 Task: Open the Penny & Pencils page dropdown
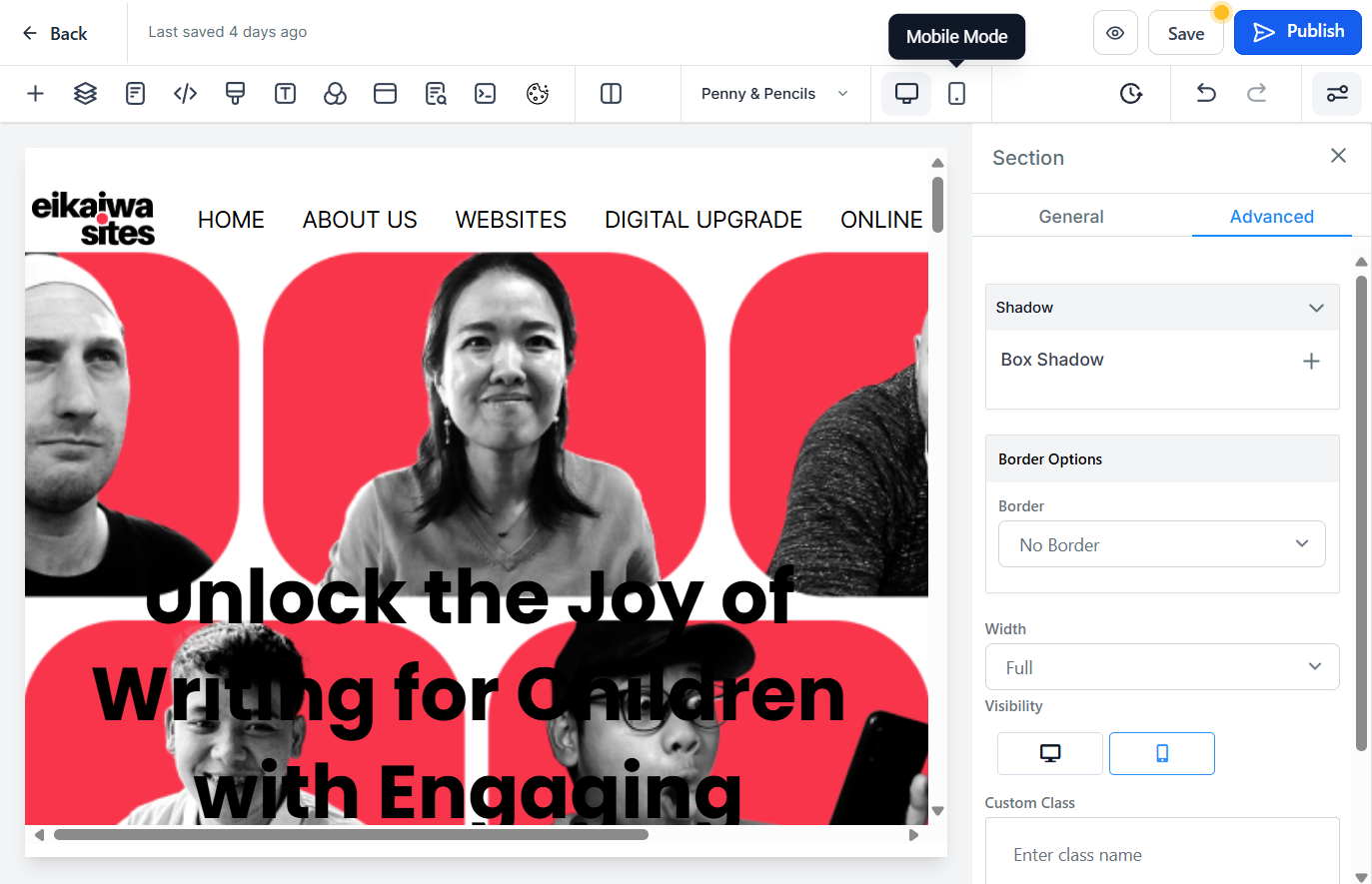(x=774, y=94)
